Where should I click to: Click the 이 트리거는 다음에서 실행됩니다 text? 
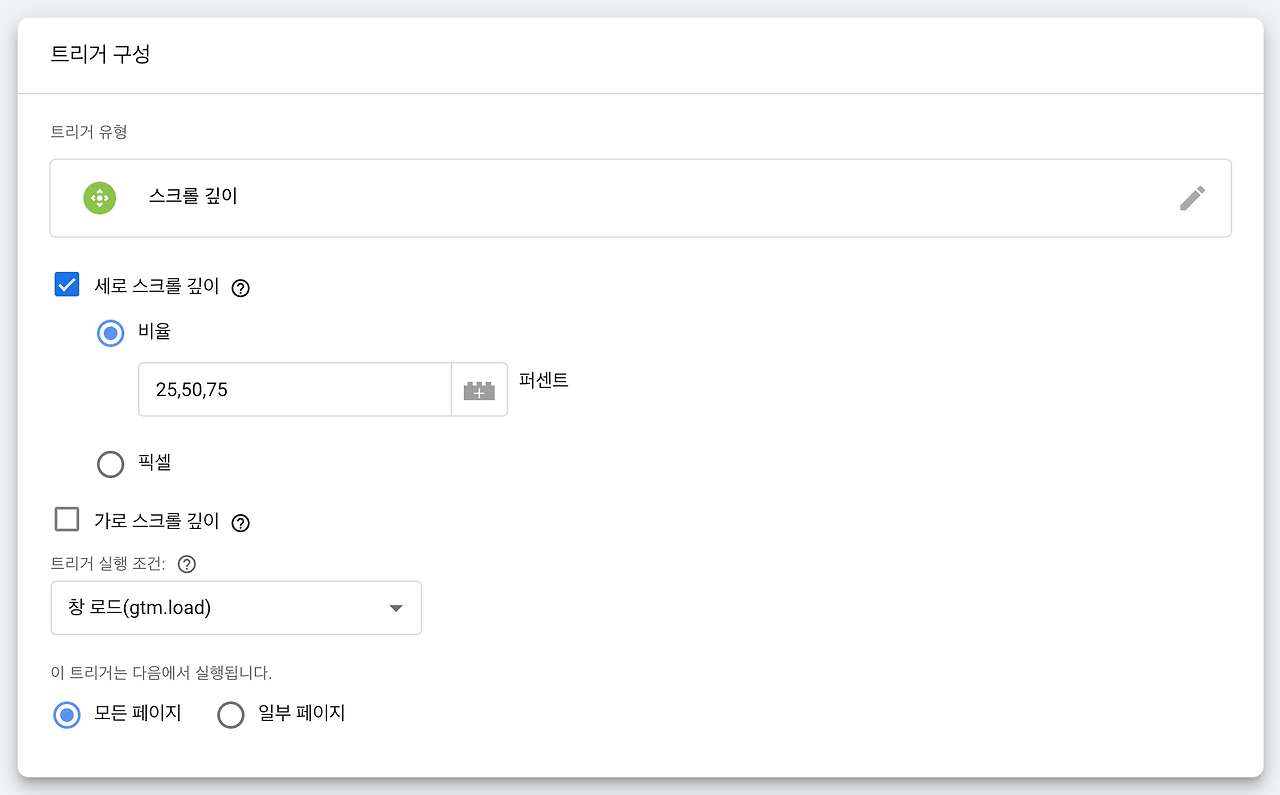[x=161, y=672]
